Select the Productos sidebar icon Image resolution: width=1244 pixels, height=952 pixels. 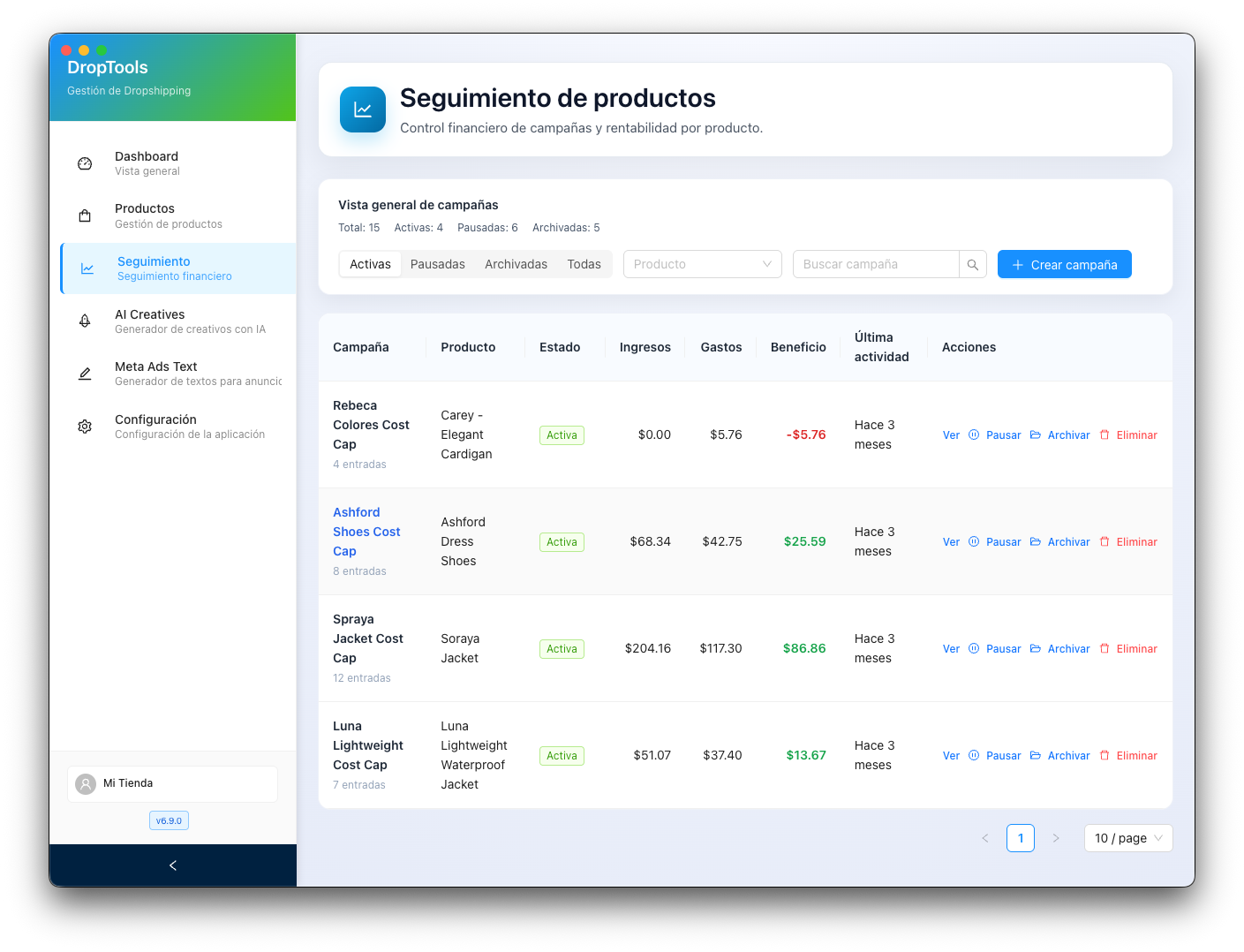(x=84, y=215)
